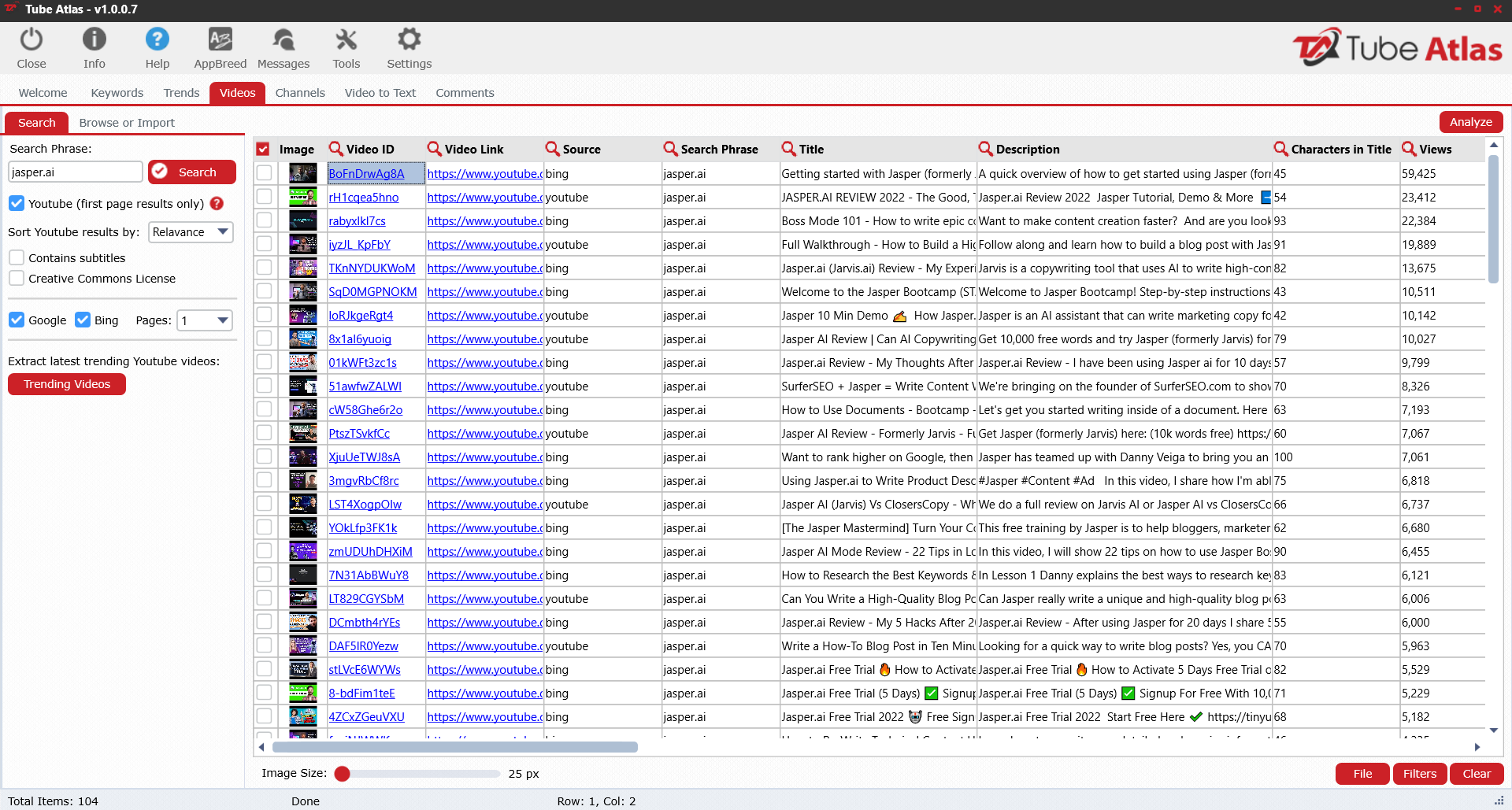Toggle the Google checkbox
Screen dimensions: 1512x810
coord(17,320)
